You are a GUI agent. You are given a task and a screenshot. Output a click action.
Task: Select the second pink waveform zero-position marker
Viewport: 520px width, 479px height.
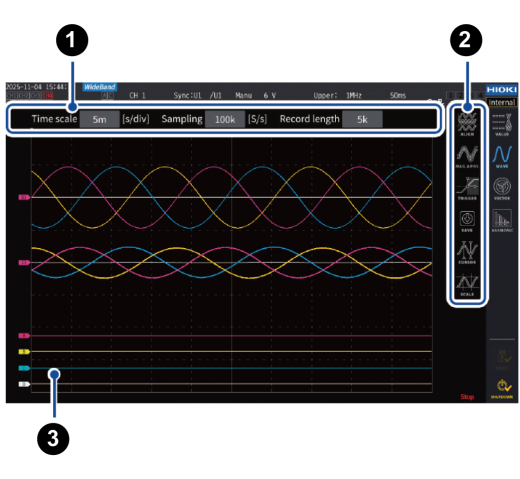tap(24, 263)
